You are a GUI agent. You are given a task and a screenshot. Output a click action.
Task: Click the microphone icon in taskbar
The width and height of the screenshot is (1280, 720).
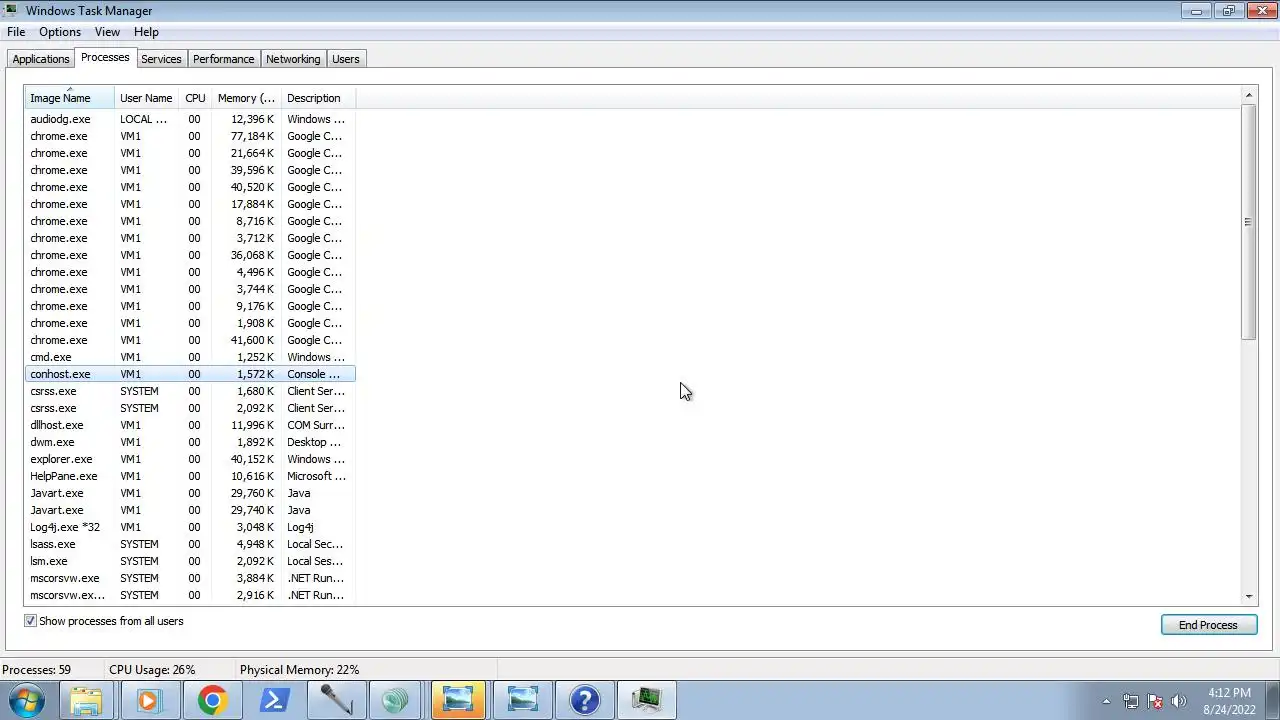[335, 700]
